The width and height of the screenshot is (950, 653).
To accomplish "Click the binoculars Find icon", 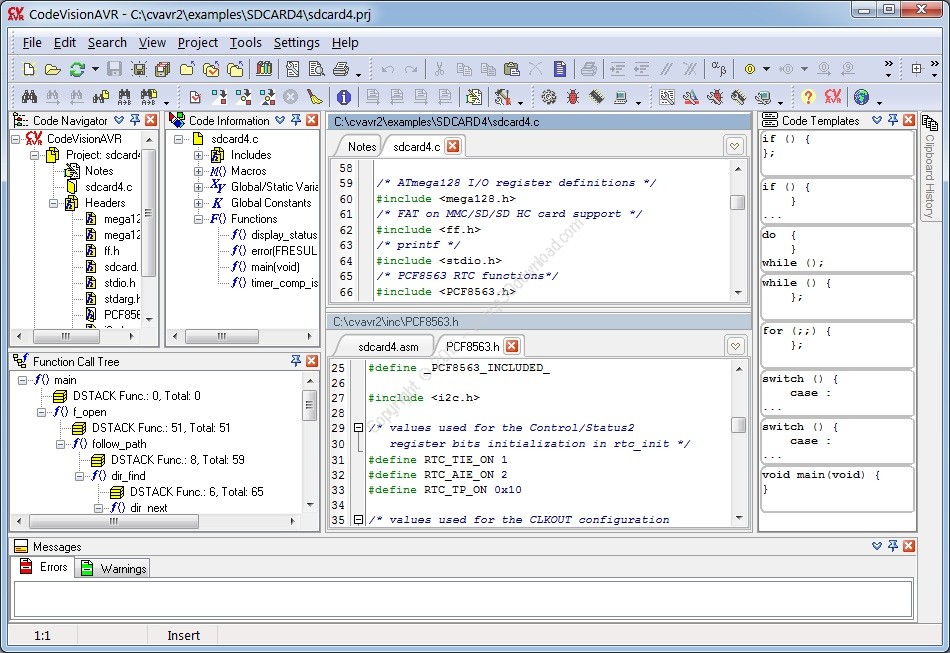I will [28, 96].
